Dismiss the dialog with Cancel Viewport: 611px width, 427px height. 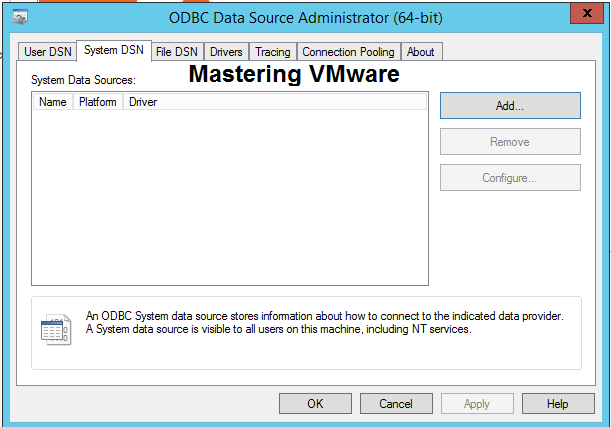pyautogui.click(x=396, y=404)
